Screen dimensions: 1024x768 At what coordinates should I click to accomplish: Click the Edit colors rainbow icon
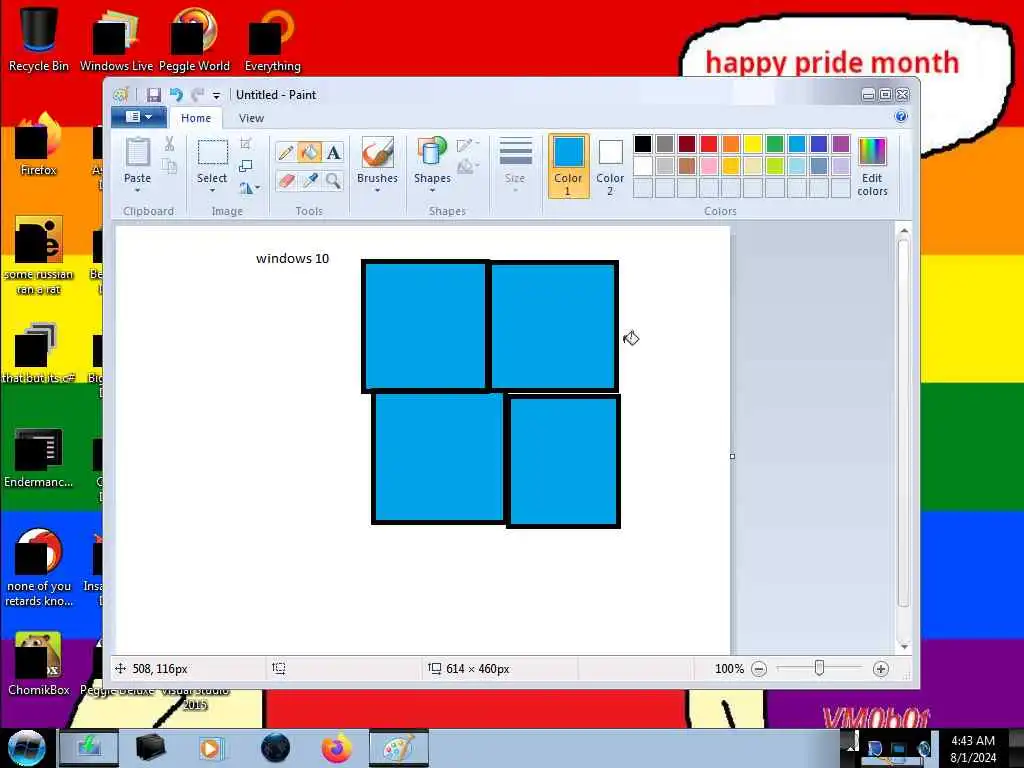pyautogui.click(x=872, y=152)
